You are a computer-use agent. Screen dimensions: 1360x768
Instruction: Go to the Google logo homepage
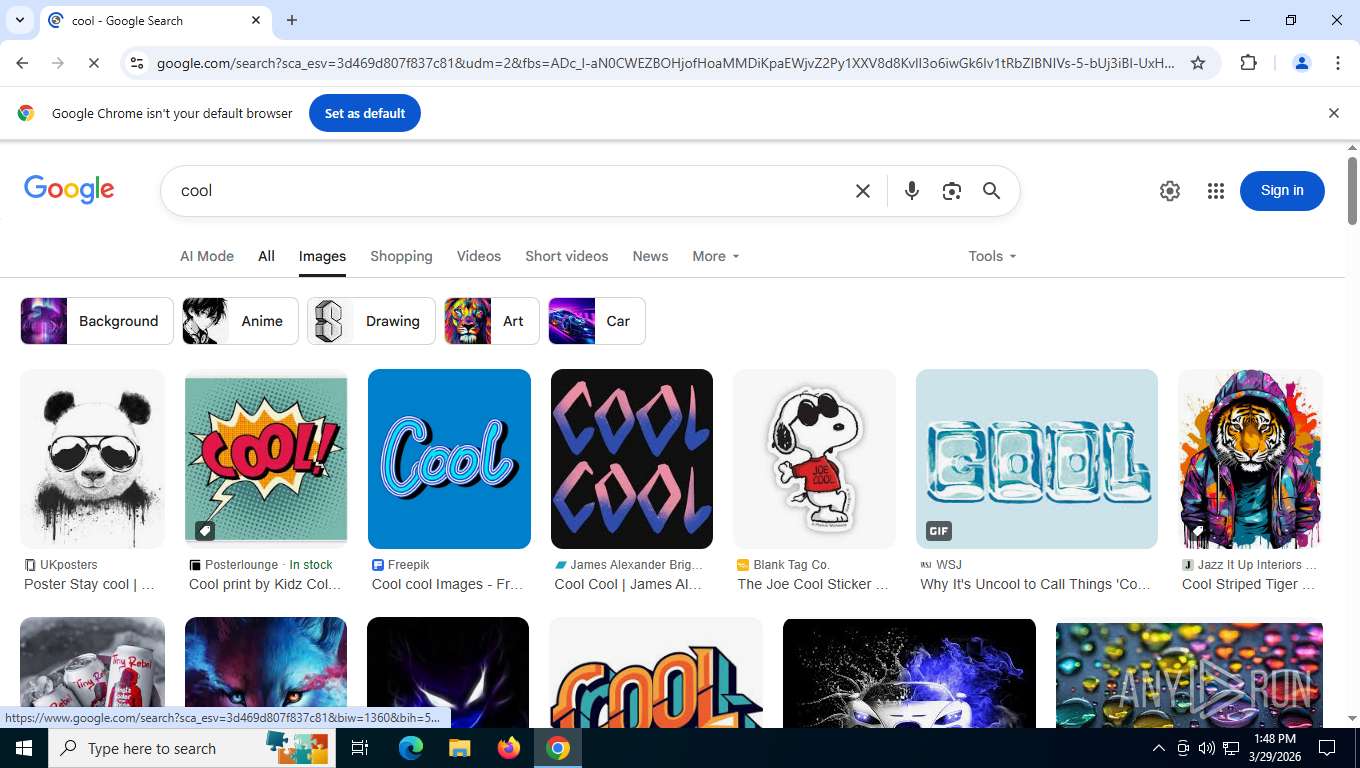[x=69, y=190]
